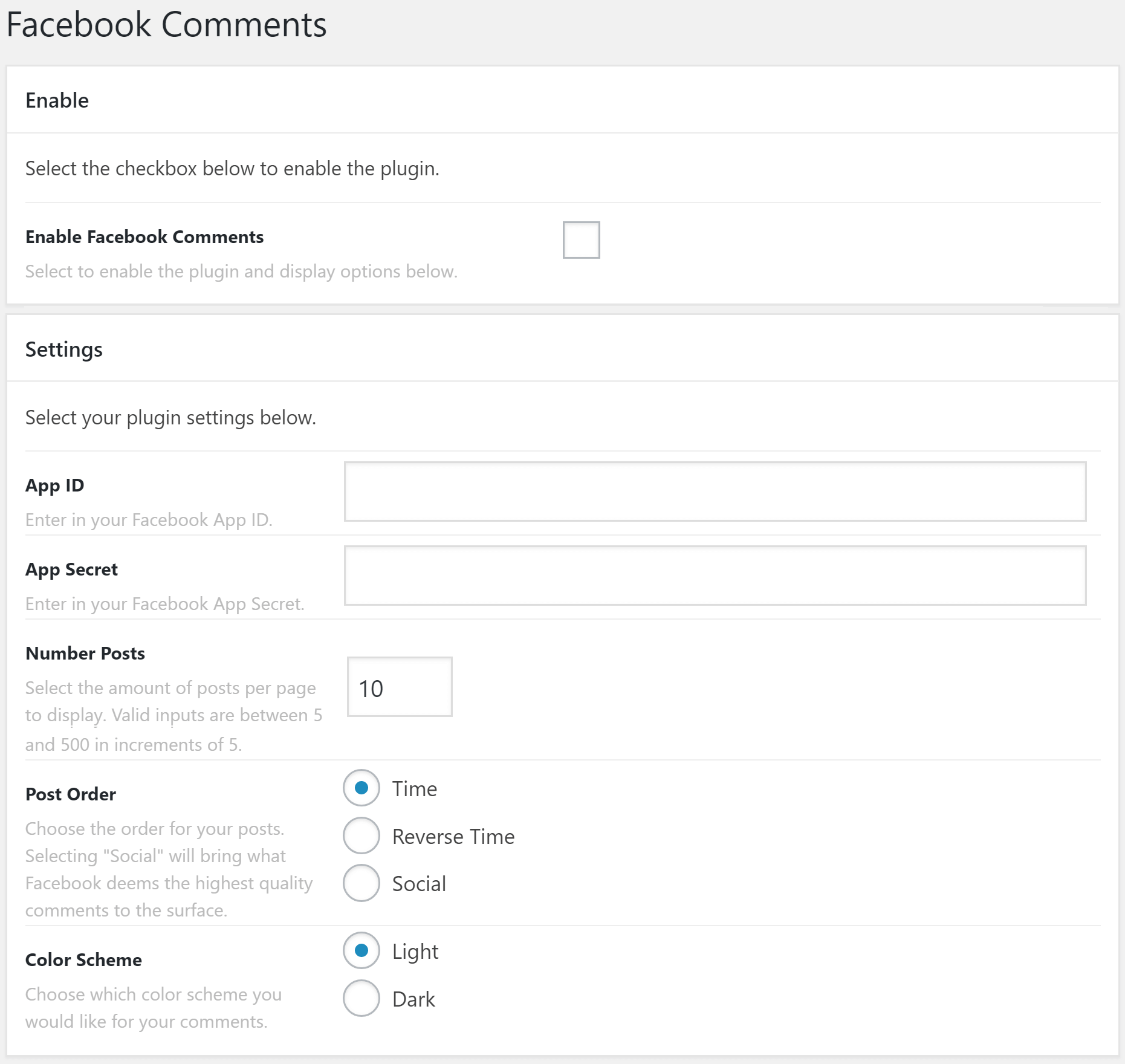Select the Social post order option

361,883
